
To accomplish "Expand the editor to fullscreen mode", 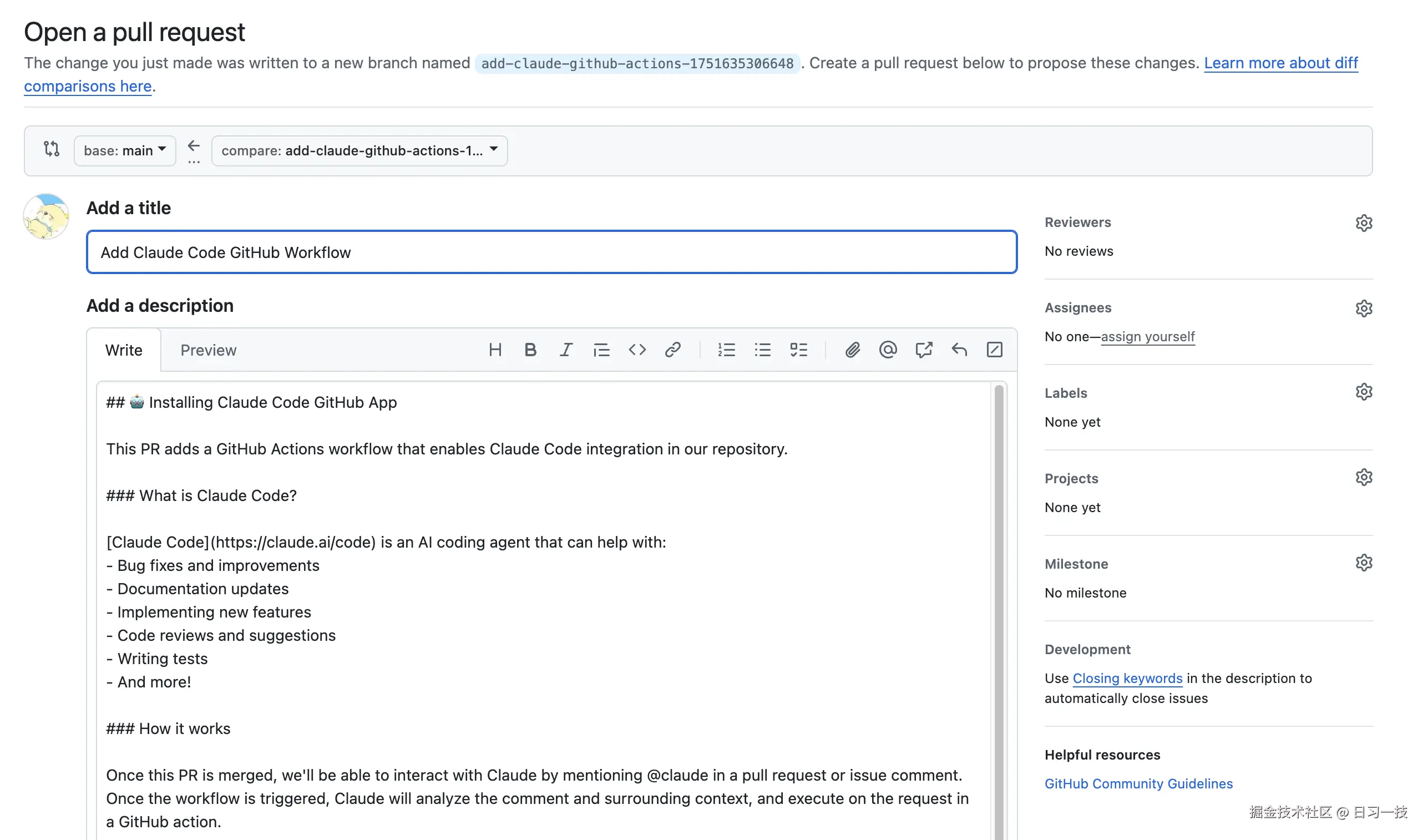I will pyautogui.click(x=995, y=350).
